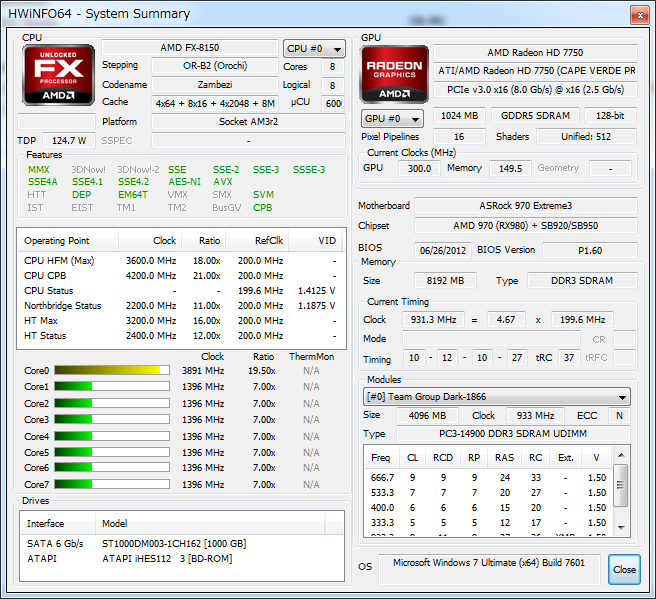Viewport: 656px width, 599px height.
Task: Click the memory clock 931.3 MHz field
Action: coord(433,320)
